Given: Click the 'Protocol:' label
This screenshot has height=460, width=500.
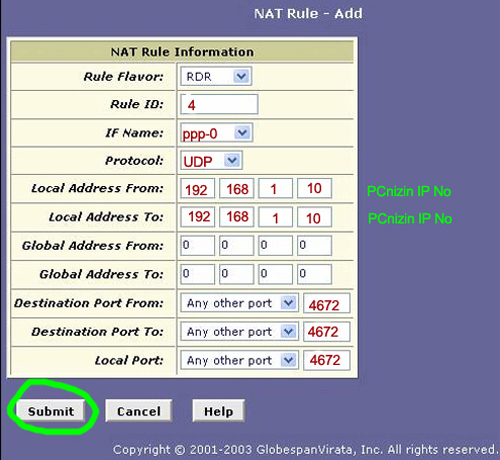Looking at the screenshot, I should tap(134, 161).
